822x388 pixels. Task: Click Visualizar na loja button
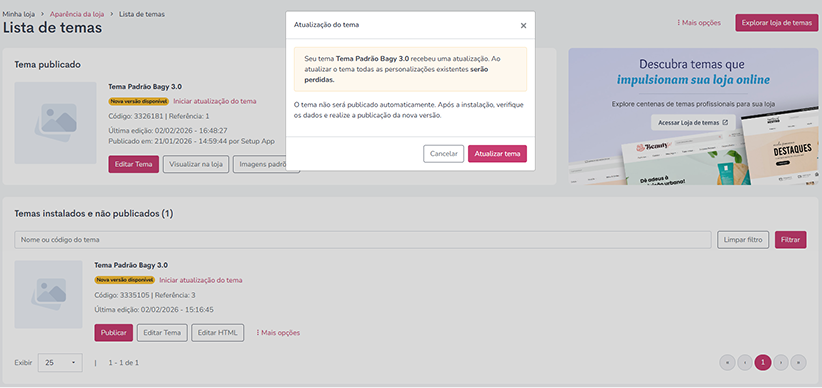click(x=196, y=164)
